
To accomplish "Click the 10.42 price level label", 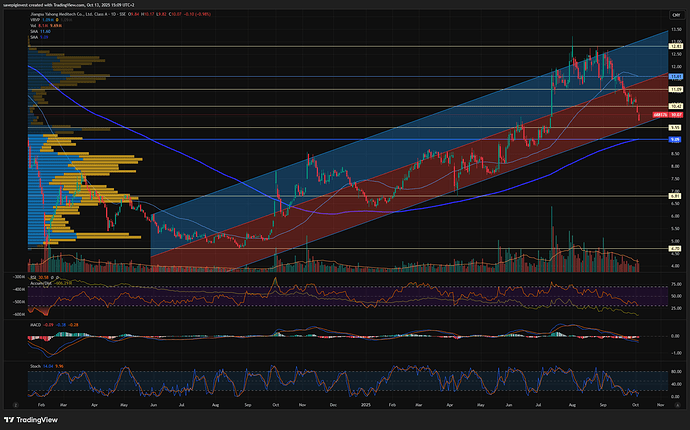I will (x=675, y=106).
